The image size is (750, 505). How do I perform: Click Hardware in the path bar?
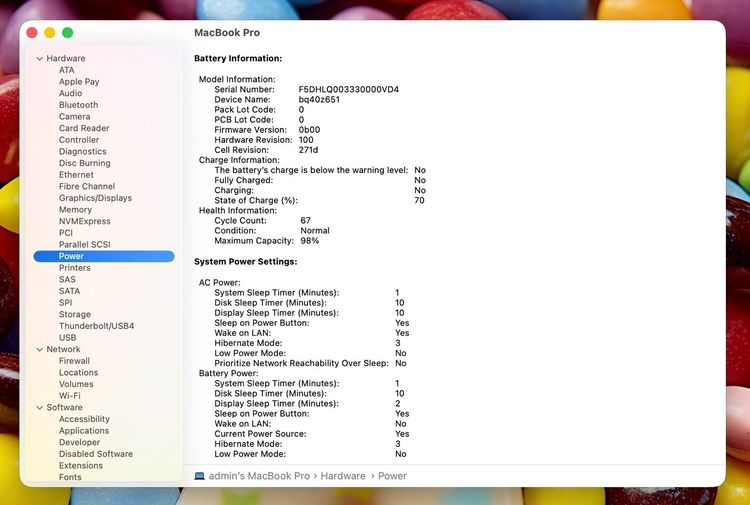343,476
